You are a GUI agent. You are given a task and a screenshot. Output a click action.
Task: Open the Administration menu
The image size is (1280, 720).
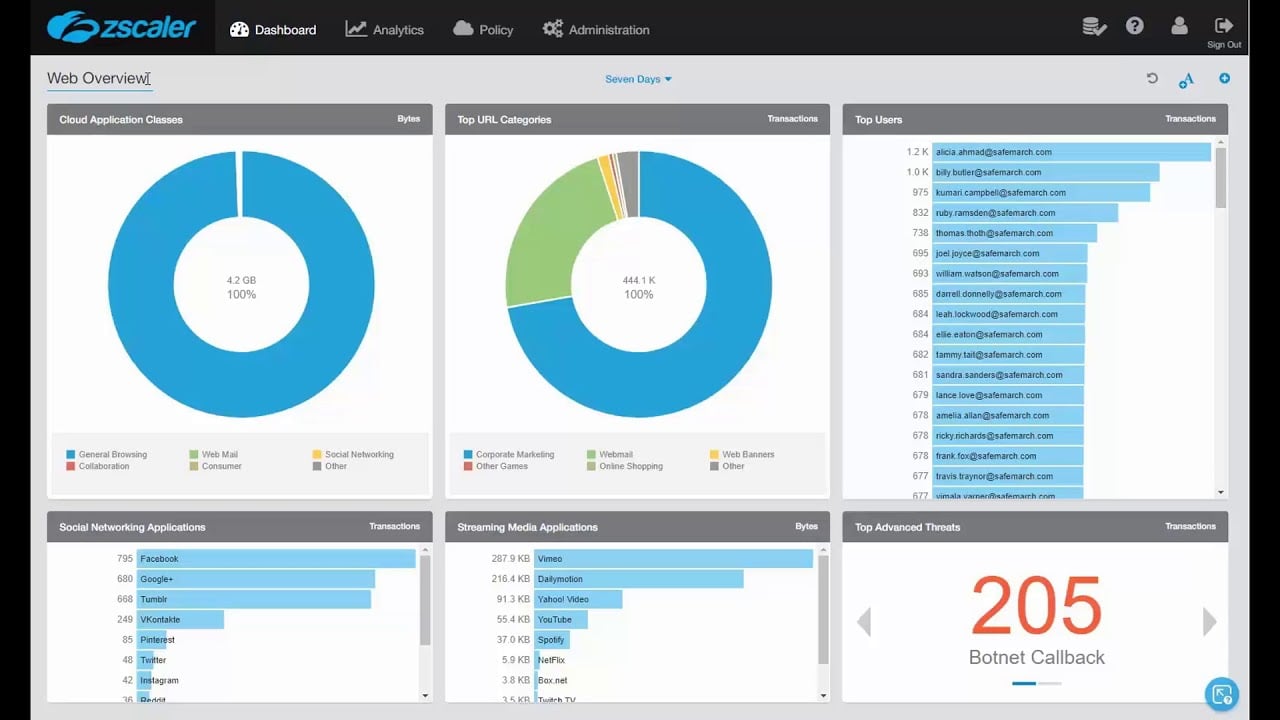[x=596, y=29]
